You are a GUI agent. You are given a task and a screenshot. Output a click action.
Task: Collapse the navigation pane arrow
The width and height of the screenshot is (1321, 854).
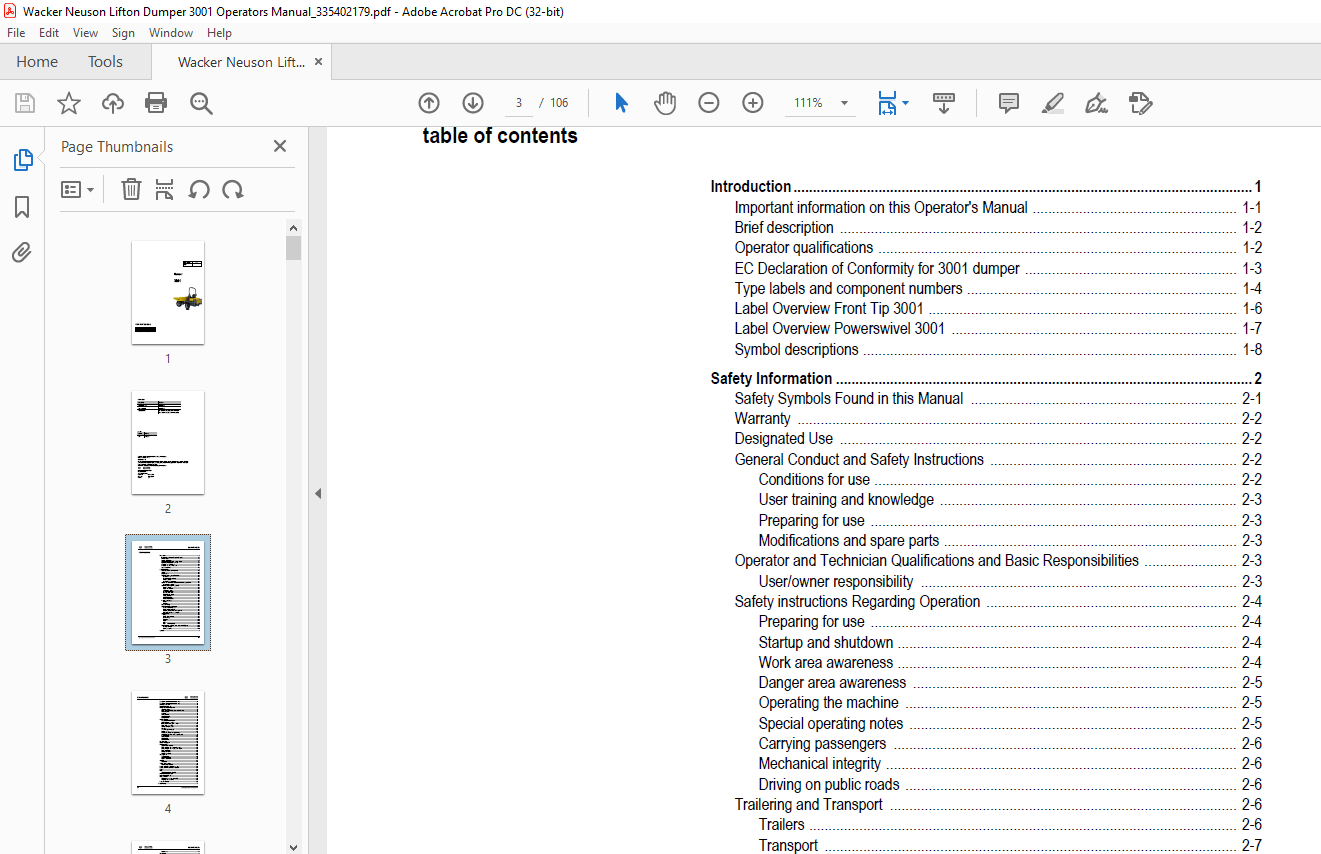tap(318, 493)
